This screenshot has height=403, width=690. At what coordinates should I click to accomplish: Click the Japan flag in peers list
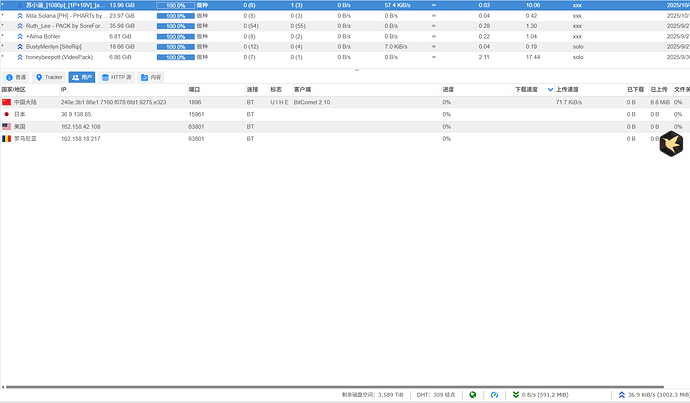pos(7,115)
